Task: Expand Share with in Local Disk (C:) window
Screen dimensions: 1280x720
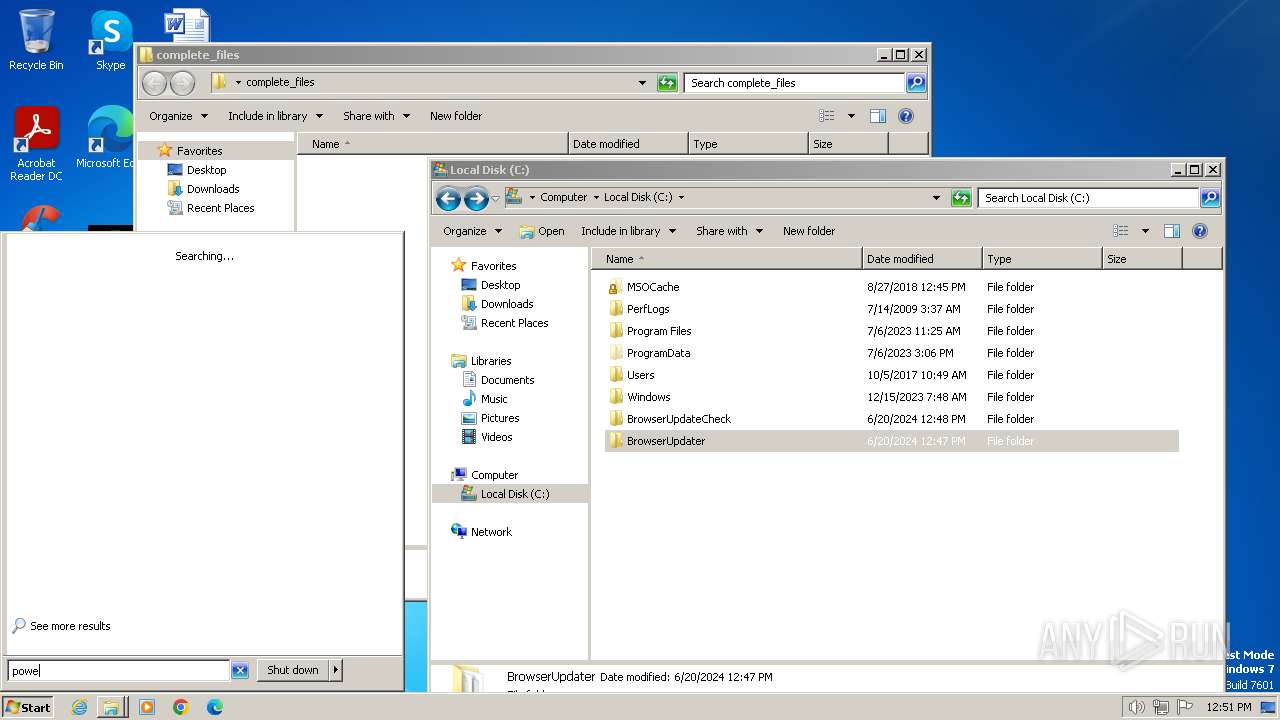Action: (730, 231)
